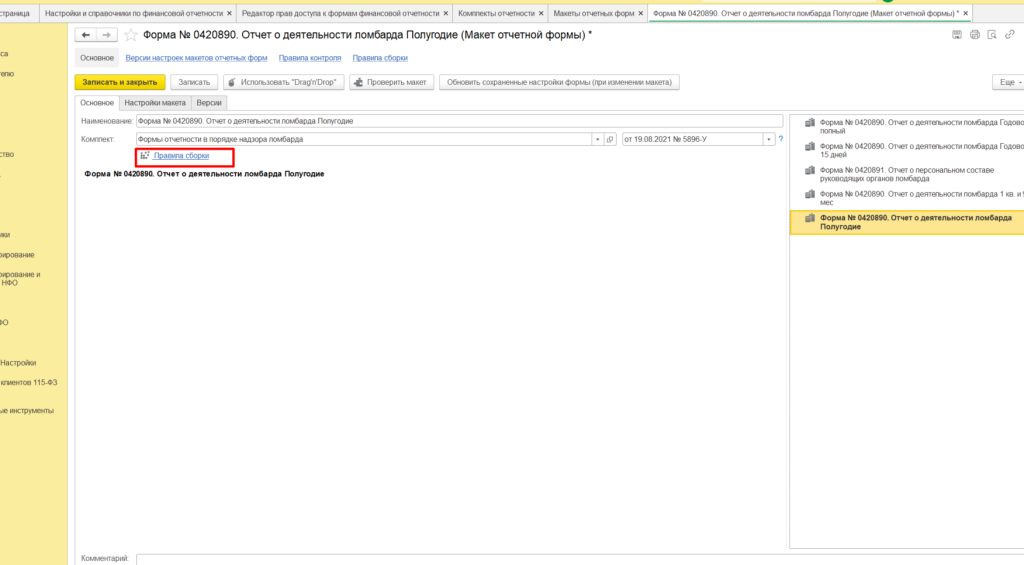Open the red-highlighted Правила сборки link
1024x565 pixels.
click(181, 156)
